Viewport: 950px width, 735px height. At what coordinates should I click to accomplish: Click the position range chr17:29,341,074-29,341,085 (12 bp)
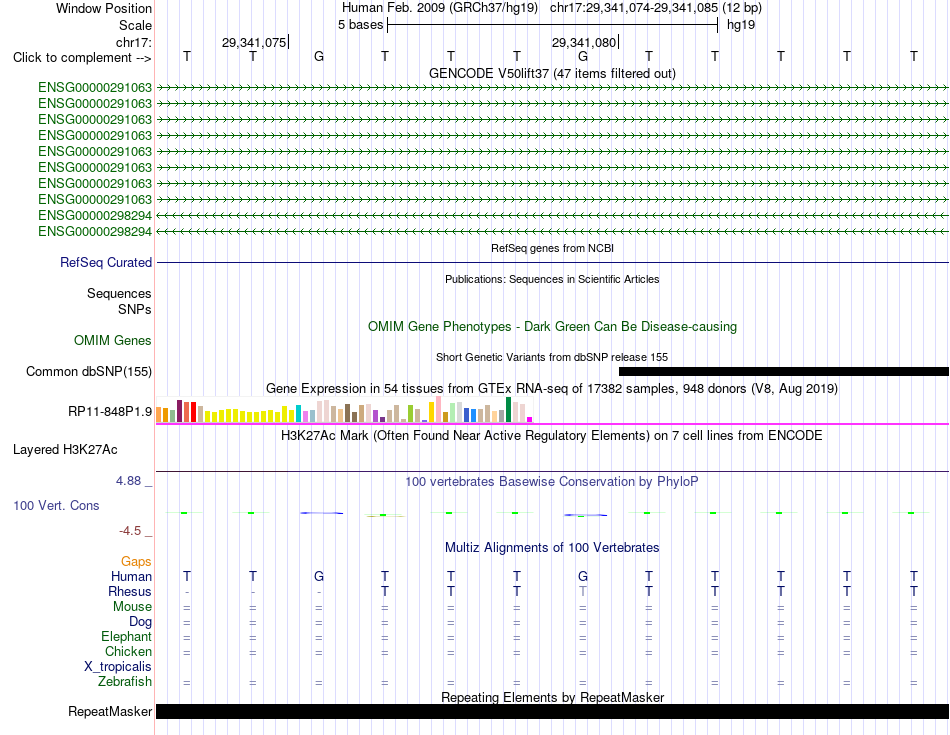[656, 8]
